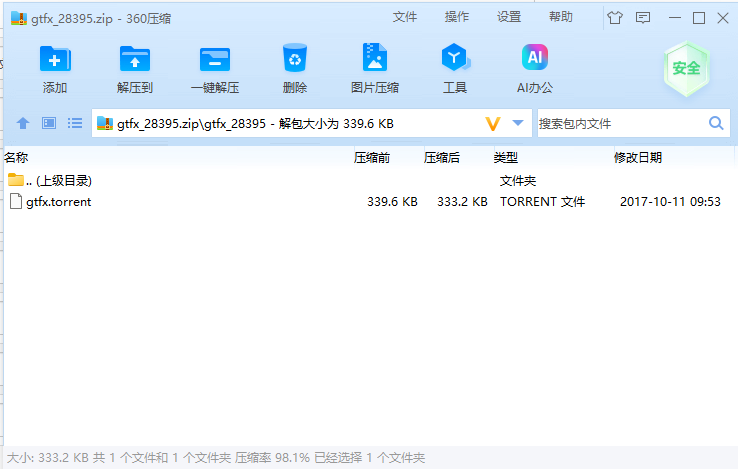This screenshot has width=738, height=469.
Task: Click the 333.2 KB compressed size cell
Action: click(x=462, y=202)
